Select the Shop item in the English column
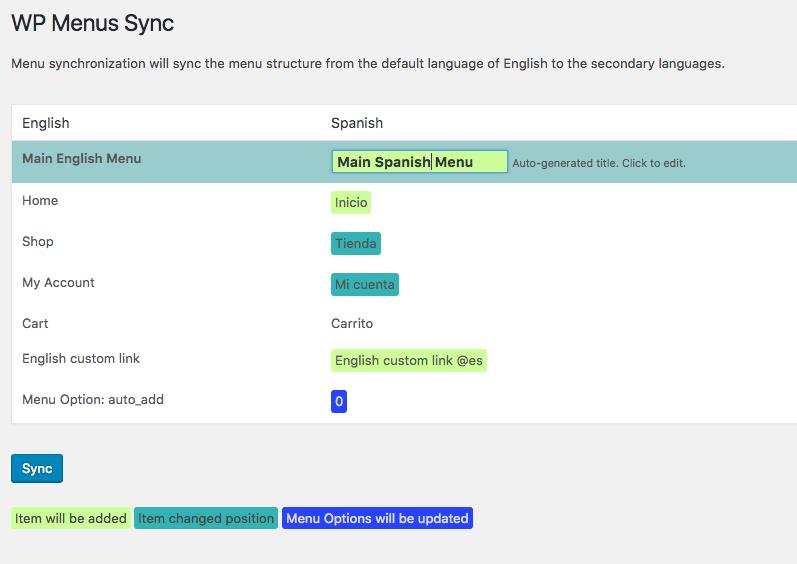Image resolution: width=797 pixels, height=564 pixels. click(x=38, y=242)
